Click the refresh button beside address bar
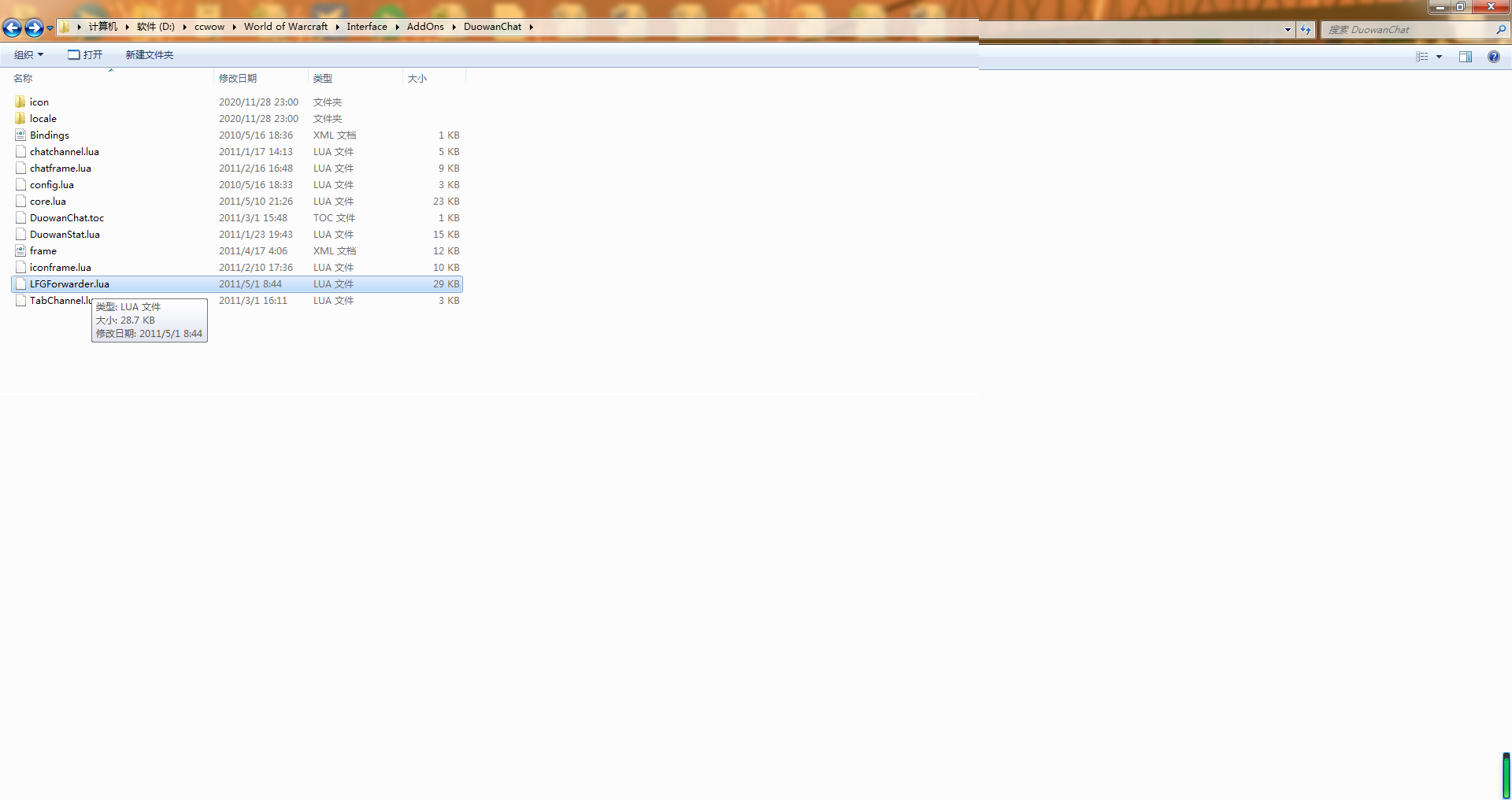The image size is (1512, 800). click(x=1306, y=30)
